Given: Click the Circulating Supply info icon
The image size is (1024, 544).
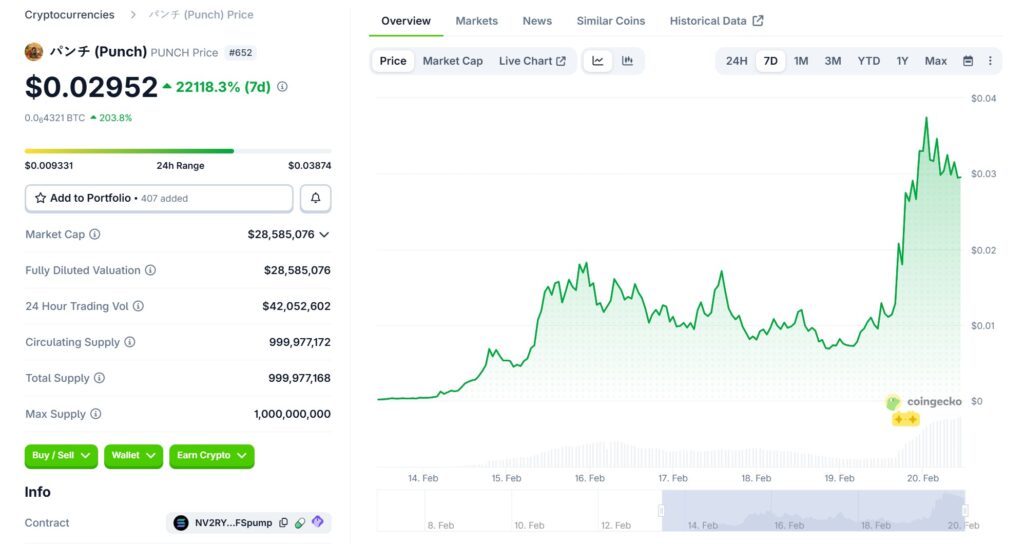Looking at the screenshot, I should pyautogui.click(x=130, y=342).
